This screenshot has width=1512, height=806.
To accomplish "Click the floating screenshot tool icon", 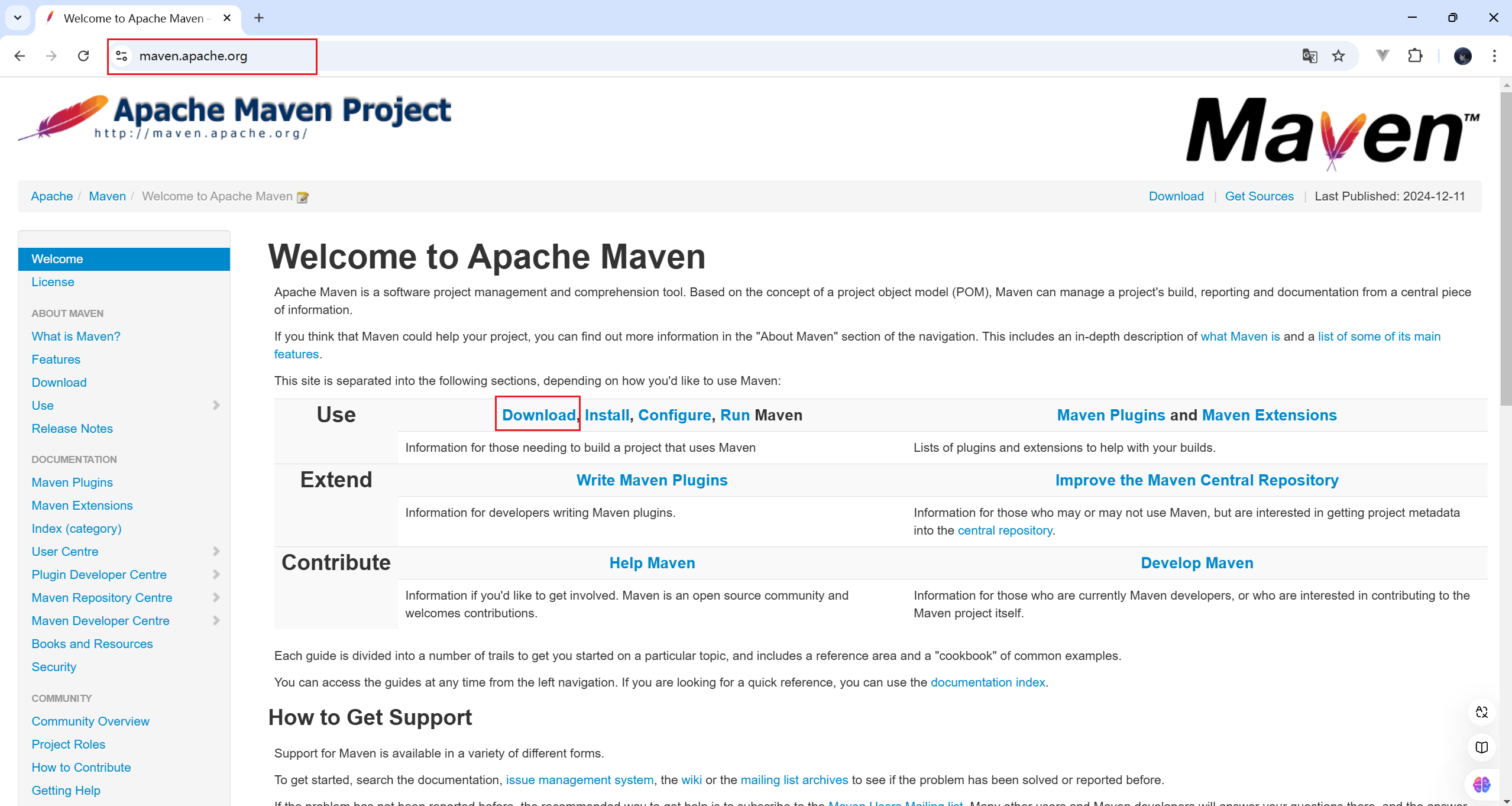I will [1481, 712].
